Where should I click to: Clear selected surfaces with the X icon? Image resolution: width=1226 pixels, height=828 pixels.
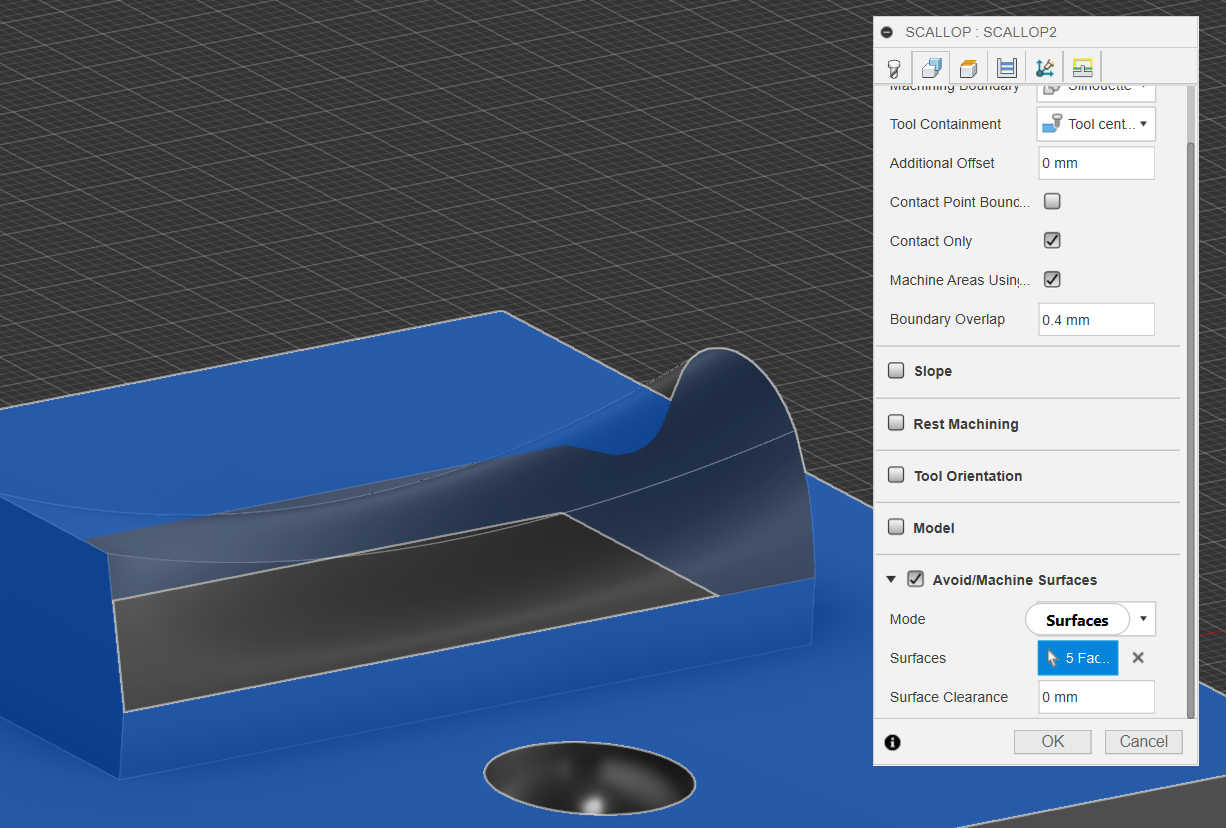coord(1138,658)
